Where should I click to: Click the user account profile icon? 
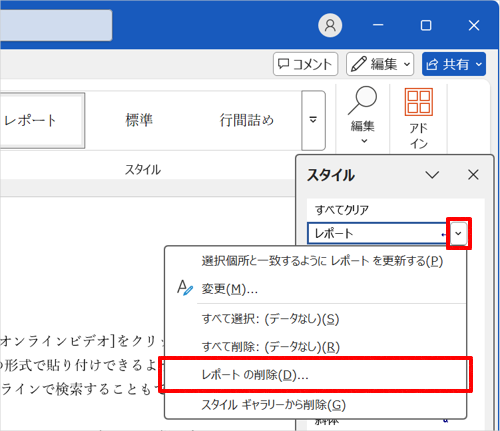coord(330,25)
